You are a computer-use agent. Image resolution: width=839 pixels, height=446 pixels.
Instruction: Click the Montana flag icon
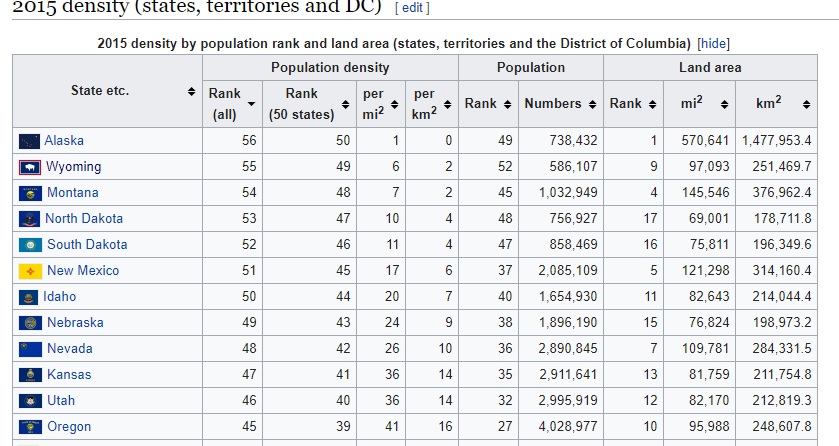[x=30, y=193]
